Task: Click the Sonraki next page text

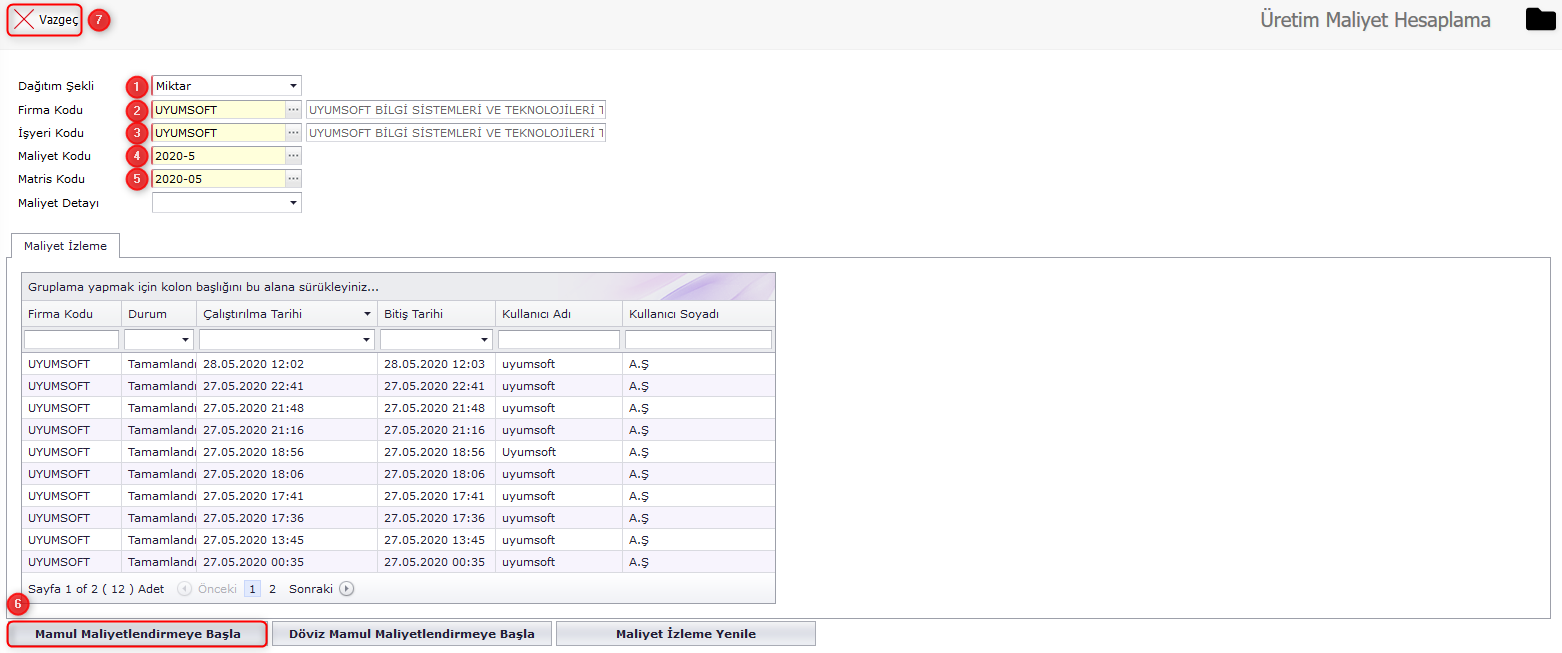Action: pos(311,589)
